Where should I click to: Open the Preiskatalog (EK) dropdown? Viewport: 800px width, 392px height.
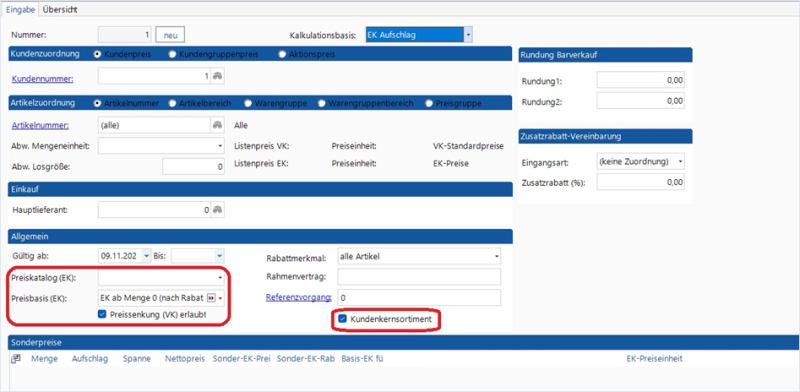[x=220, y=278]
